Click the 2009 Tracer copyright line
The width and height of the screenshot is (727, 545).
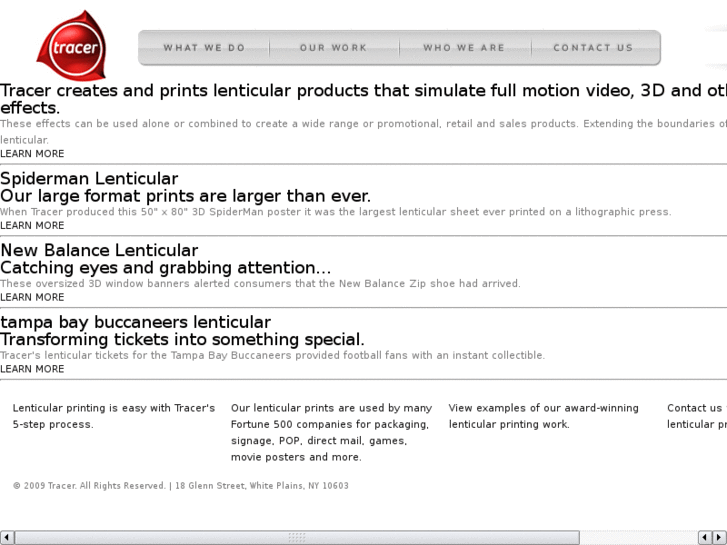181,486
